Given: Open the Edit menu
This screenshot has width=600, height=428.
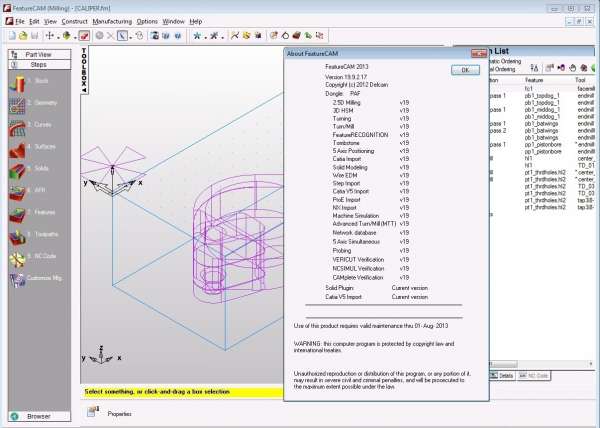Looking at the screenshot, I should [34, 21].
